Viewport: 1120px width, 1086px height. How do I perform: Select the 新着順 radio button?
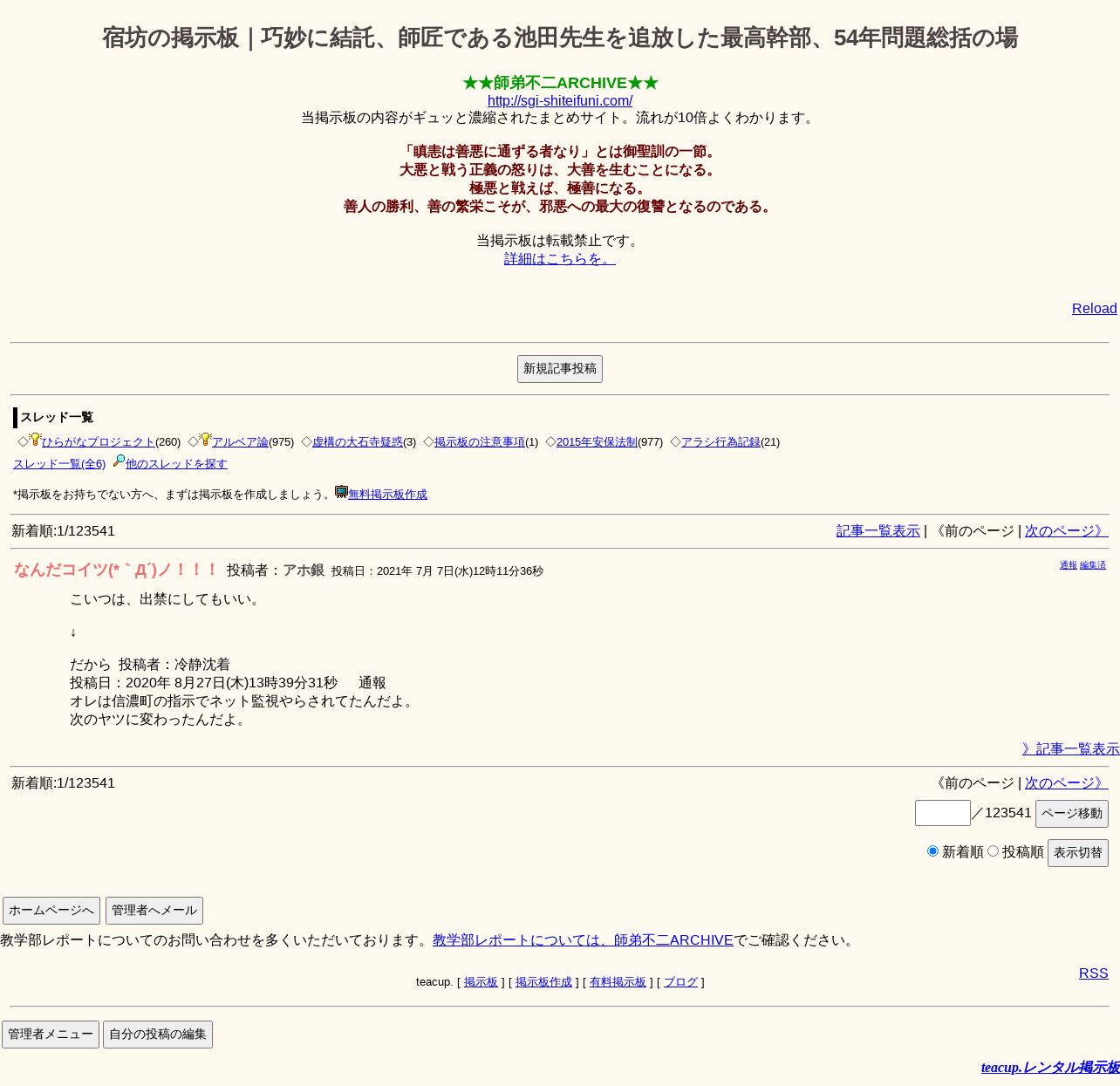[x=932, y=851]
